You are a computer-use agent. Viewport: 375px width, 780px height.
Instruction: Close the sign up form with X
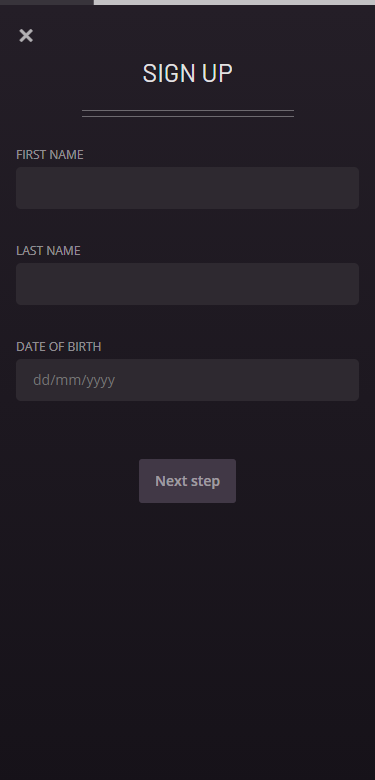[26, 35]
